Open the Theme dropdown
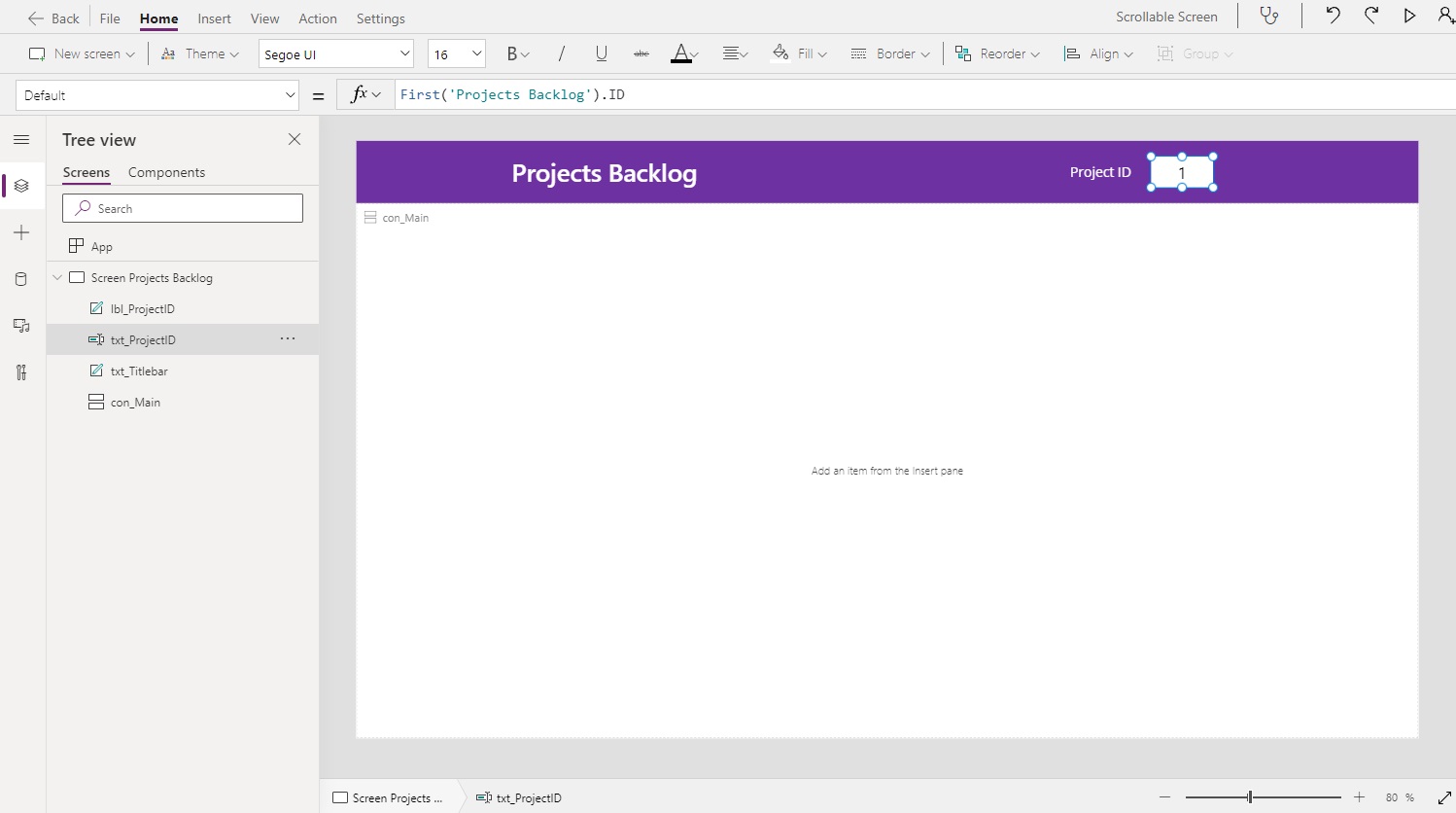This screenshot has height=813, width=1456. (199, 53)
